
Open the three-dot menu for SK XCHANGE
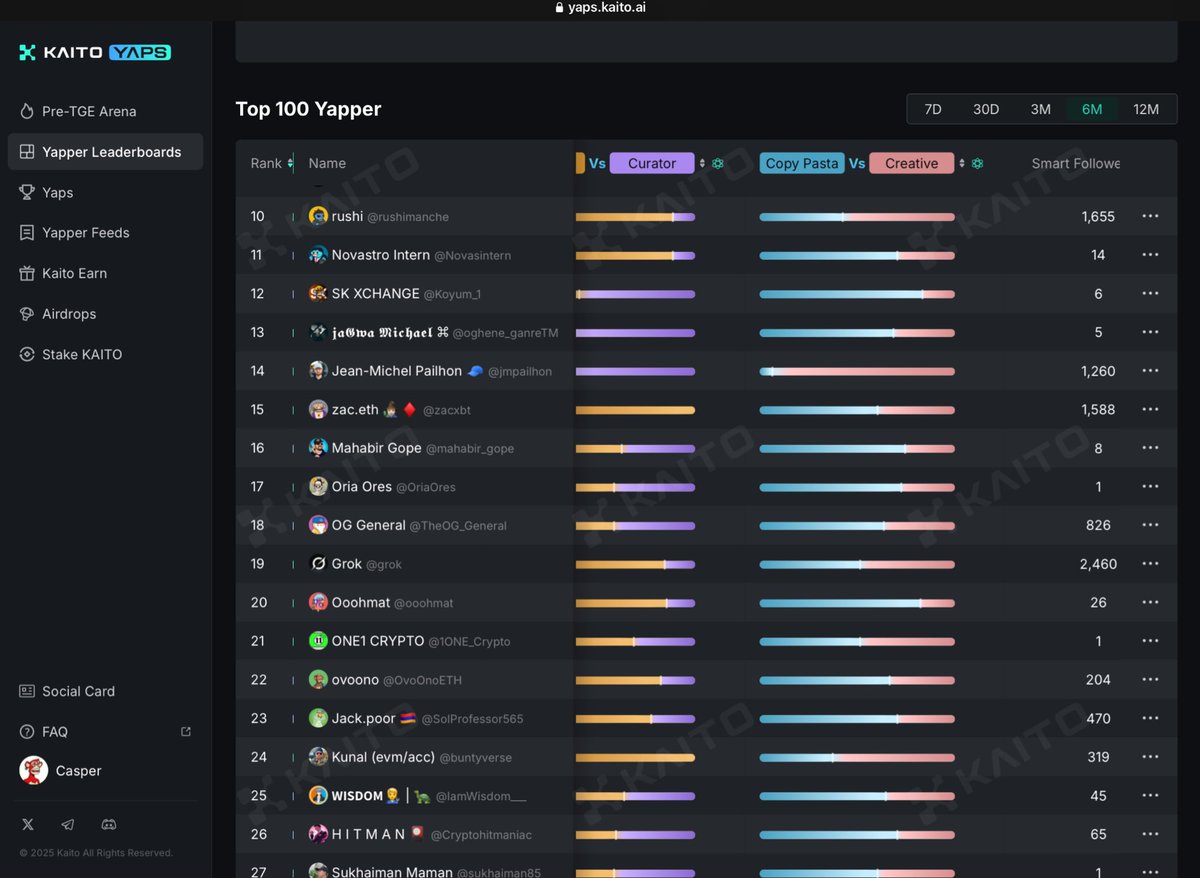1150,293
